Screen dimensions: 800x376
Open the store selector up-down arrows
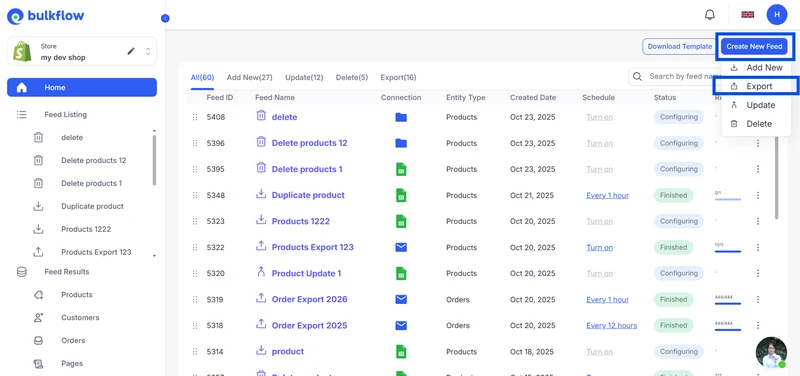point(148,51)
